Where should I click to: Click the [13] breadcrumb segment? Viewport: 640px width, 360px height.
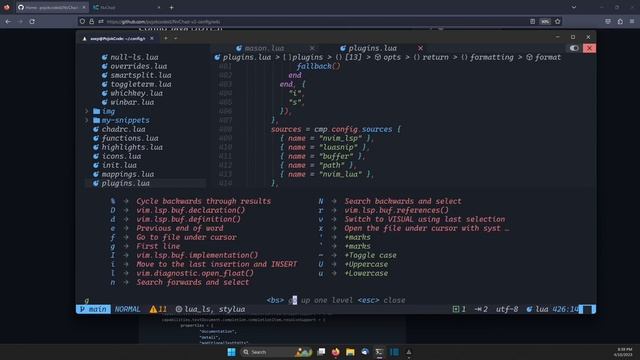(x=353, y=57)
